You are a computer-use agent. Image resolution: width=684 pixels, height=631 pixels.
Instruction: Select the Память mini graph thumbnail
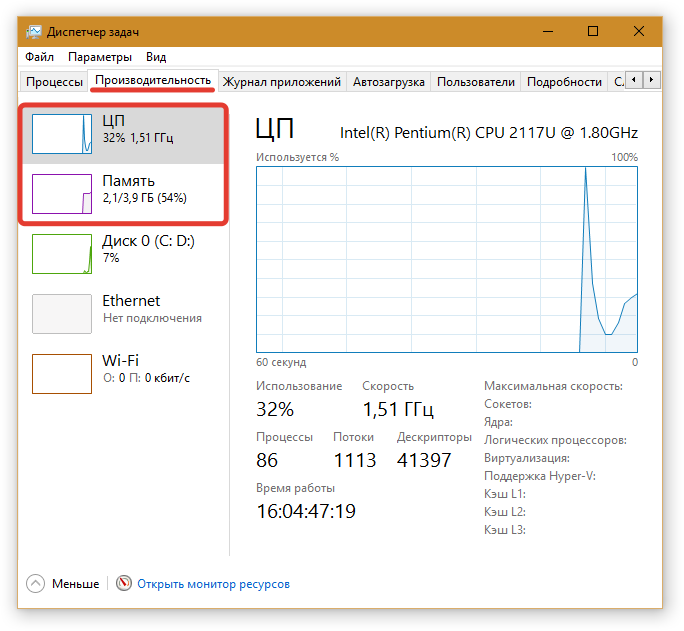[62, 193]
